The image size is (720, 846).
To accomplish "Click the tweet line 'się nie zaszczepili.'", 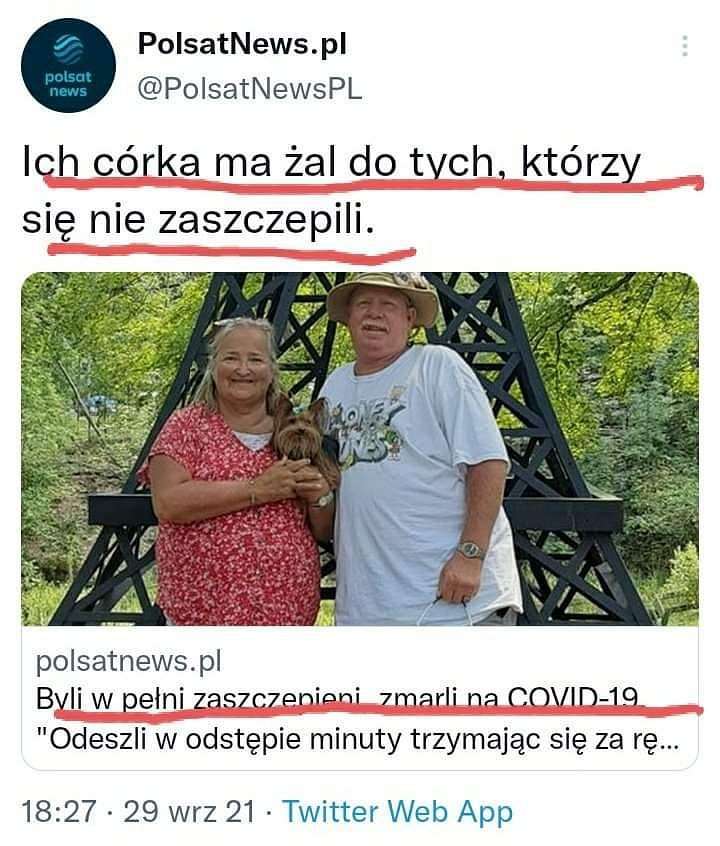I will (198, 220).
